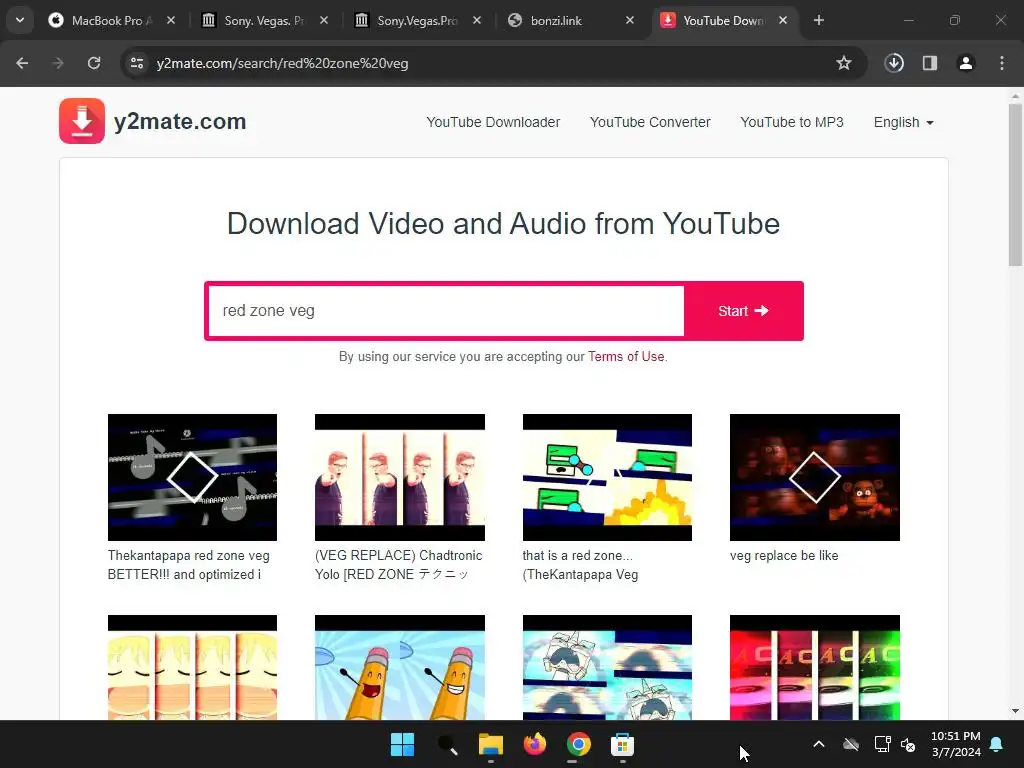Launch Firefox from the taskbar

pyautogui.click(x=535, y=744)
